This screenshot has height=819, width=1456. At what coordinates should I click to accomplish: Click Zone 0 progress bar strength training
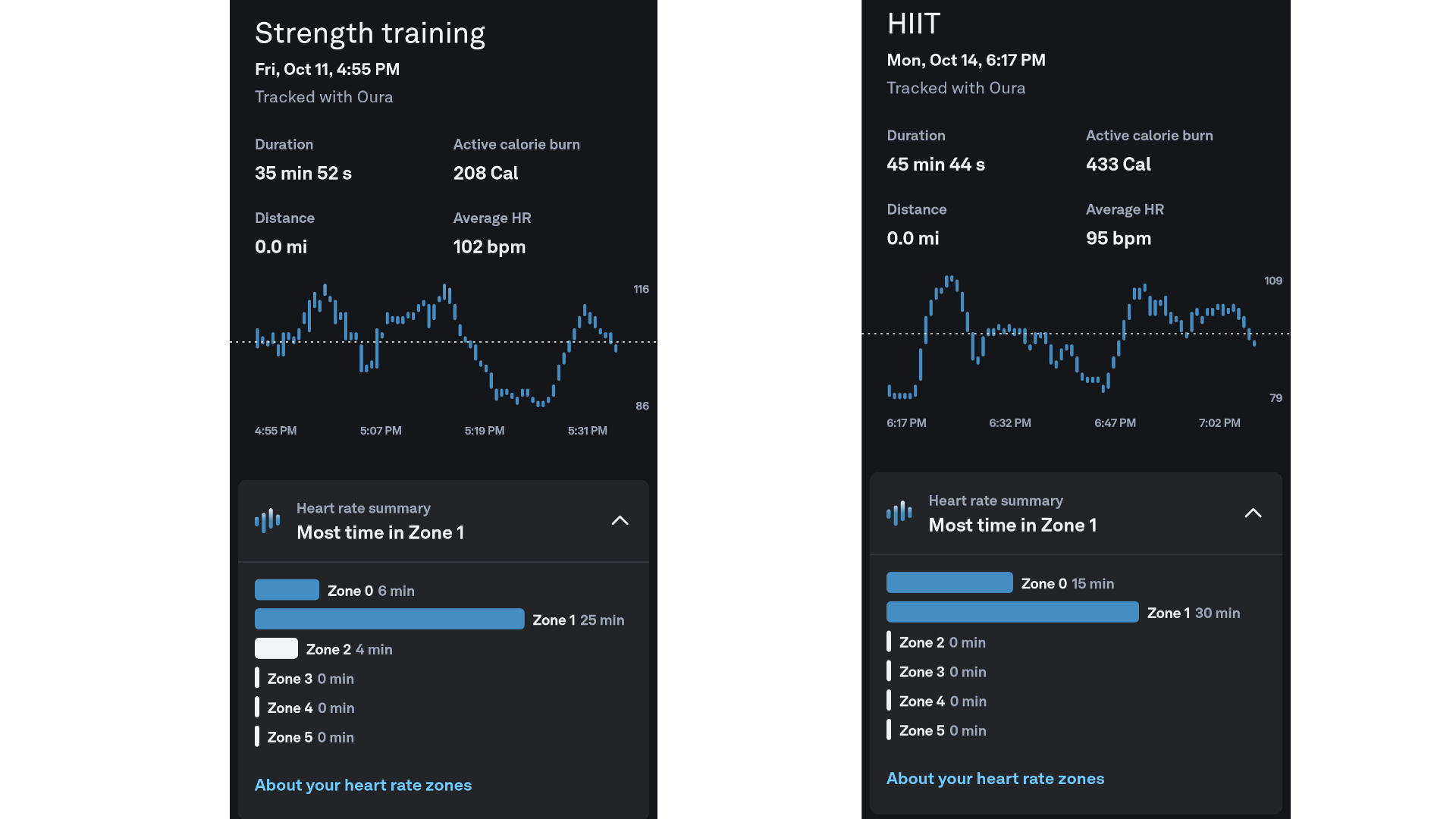[287, 588]
